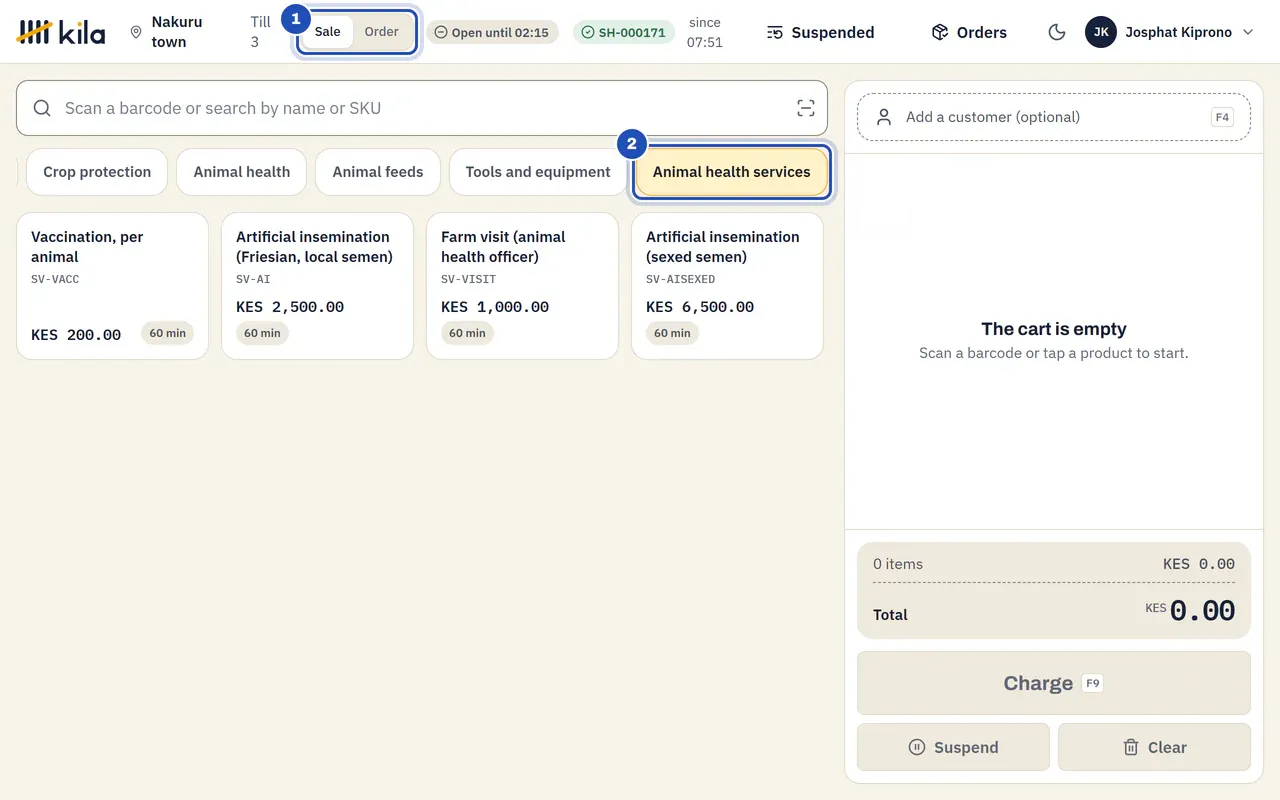The image size is (1280, 800).
Task: Click the F4 shortcut badge
Action: [x=1222, y=117]
